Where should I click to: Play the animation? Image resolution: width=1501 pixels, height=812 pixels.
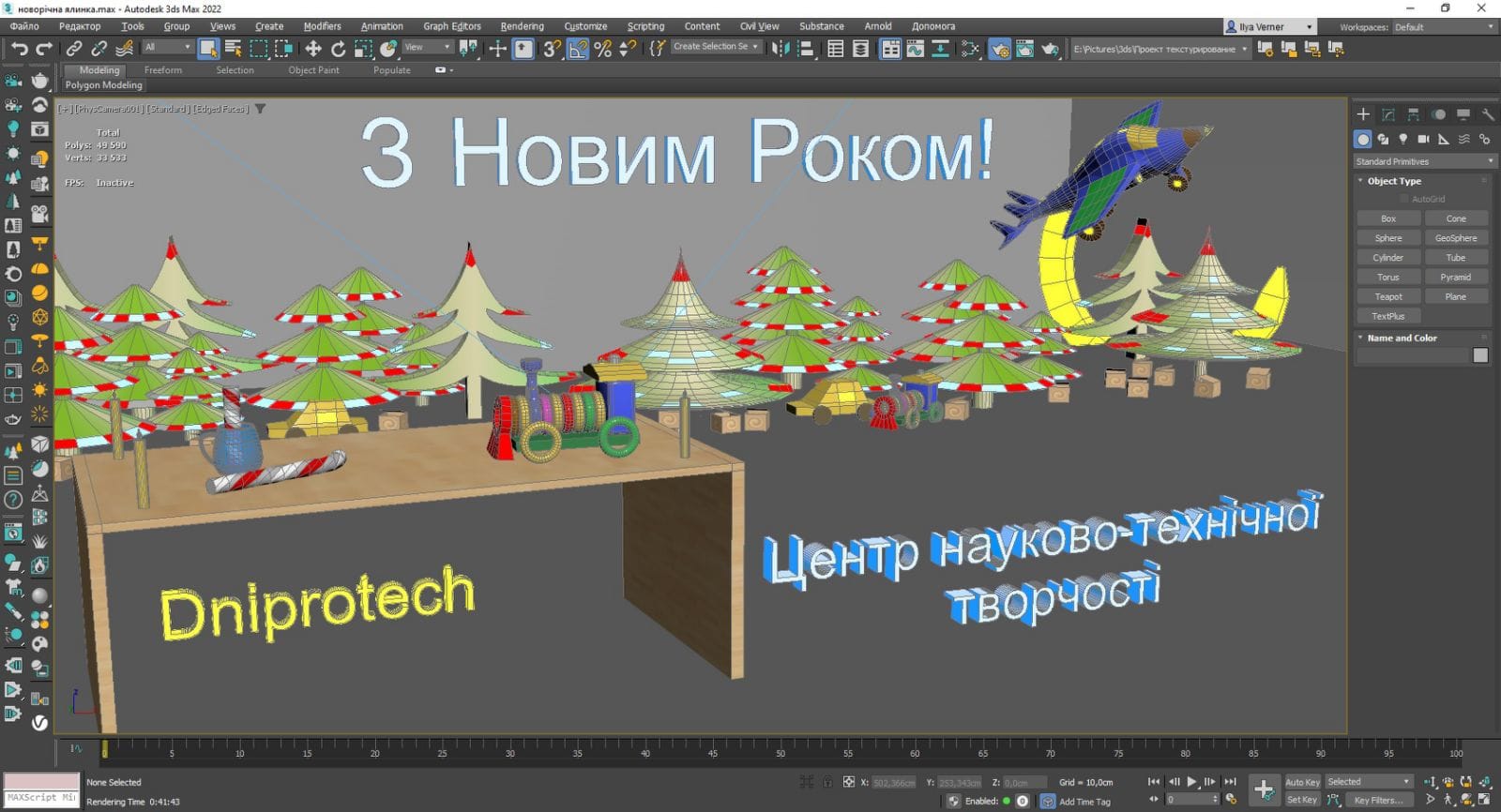(1191, 782)
